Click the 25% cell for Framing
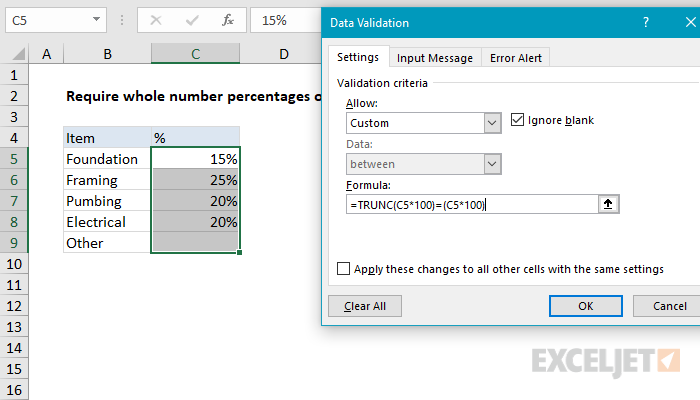The image size is (700, 400). (x=196, y=180)
